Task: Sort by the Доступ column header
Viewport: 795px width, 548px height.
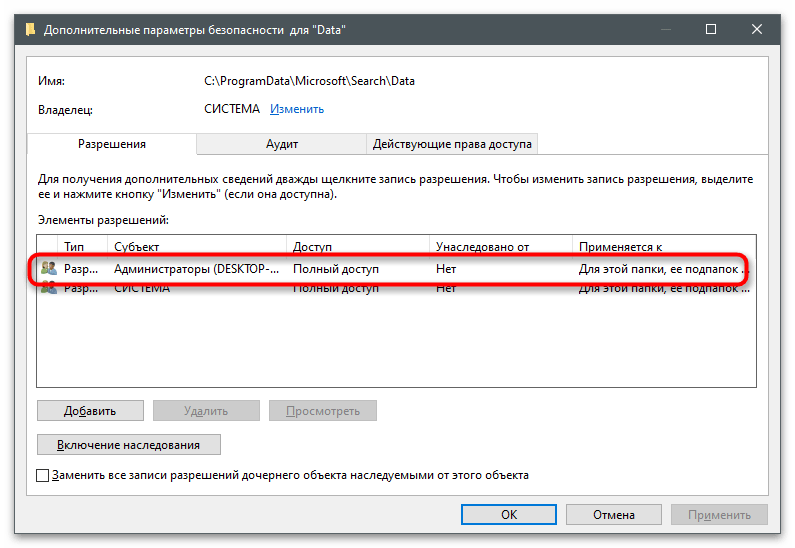Action: click(358, 246)
